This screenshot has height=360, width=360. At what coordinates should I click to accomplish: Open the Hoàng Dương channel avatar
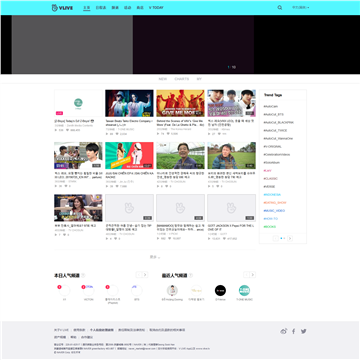point(172,290)
